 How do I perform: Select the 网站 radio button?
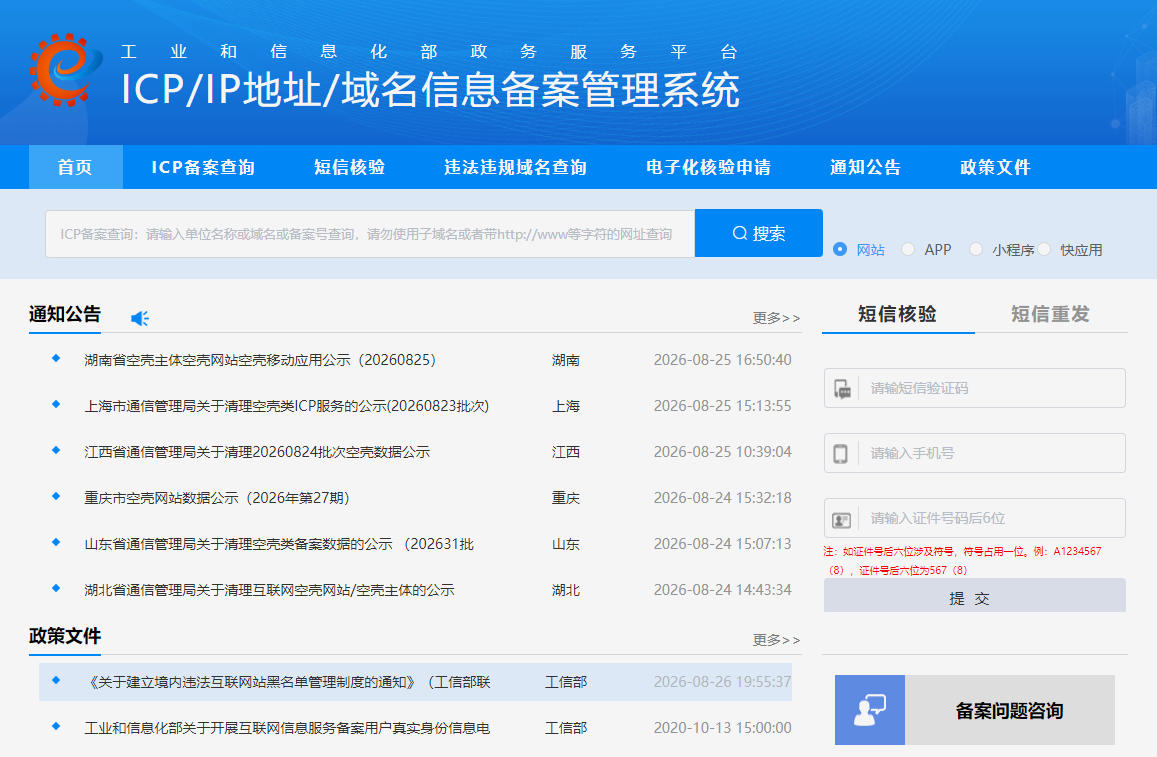[x=840, y=249]
